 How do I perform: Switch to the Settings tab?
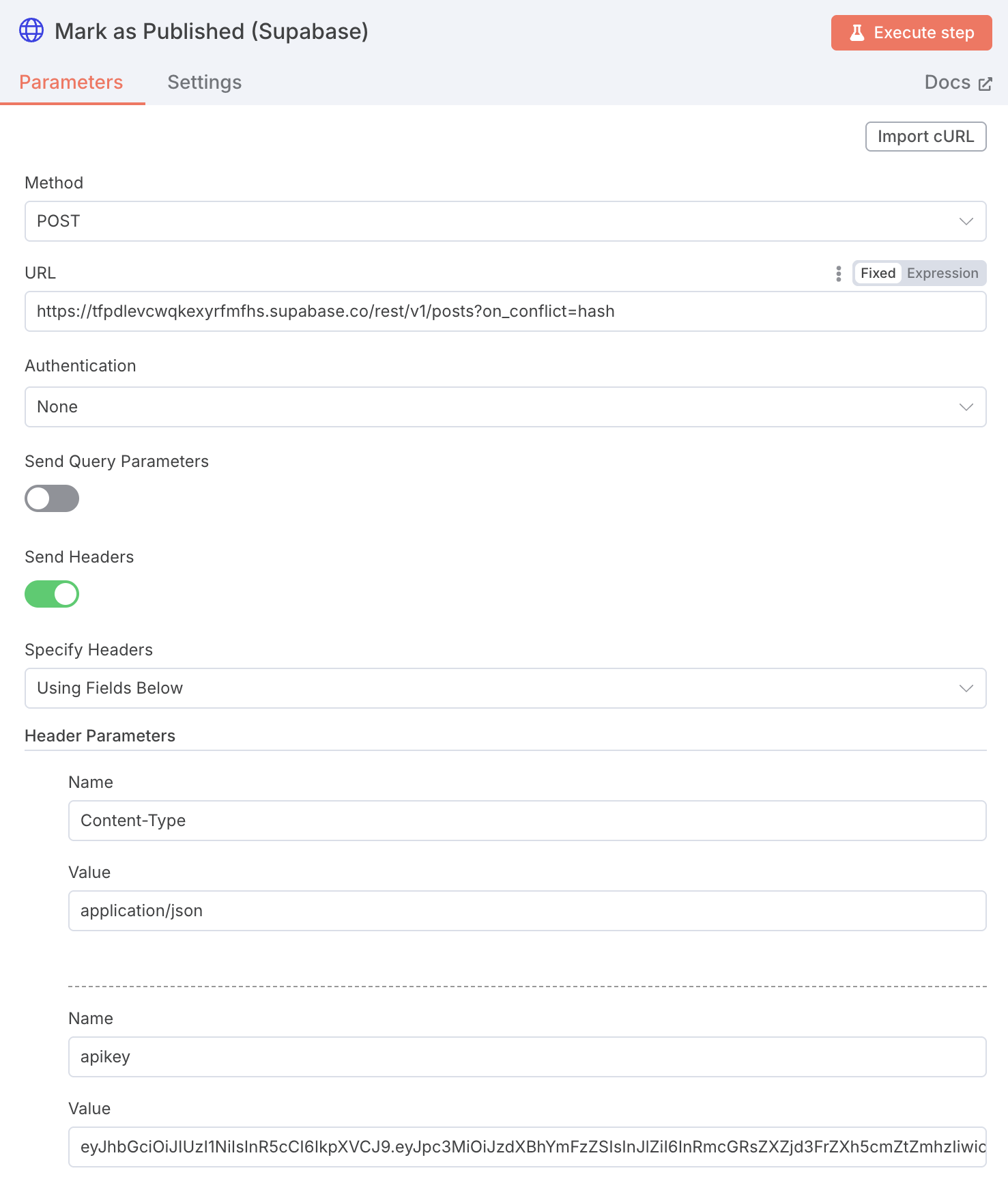(204, 83)
